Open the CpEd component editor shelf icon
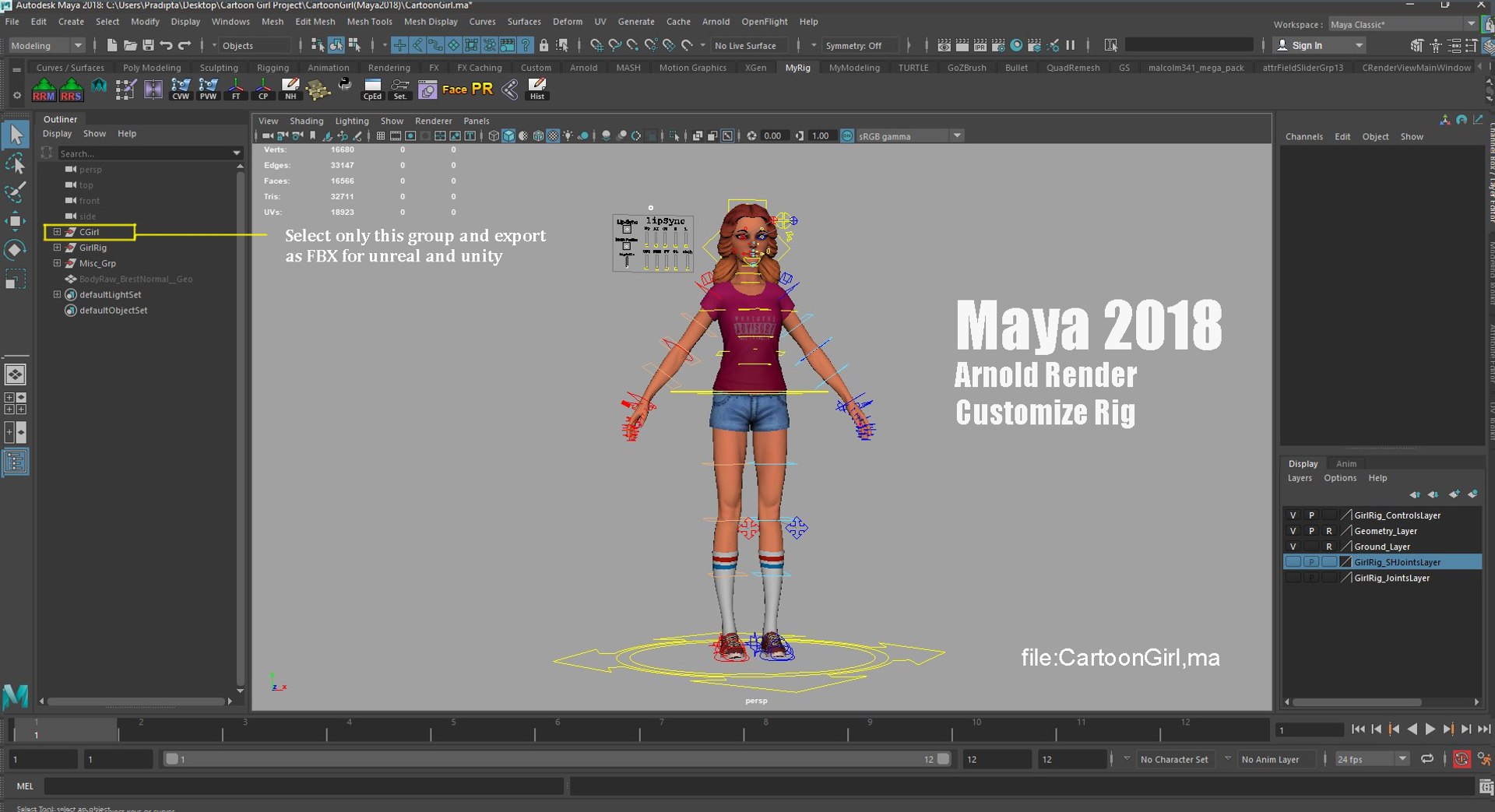The image size is (1495, 812). (372, 90)
